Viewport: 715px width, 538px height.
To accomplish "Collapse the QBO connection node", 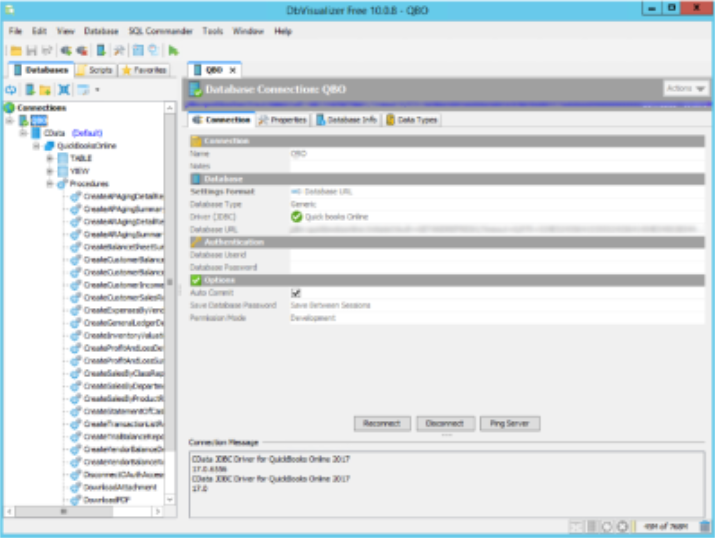I will (x=10, y=120).
